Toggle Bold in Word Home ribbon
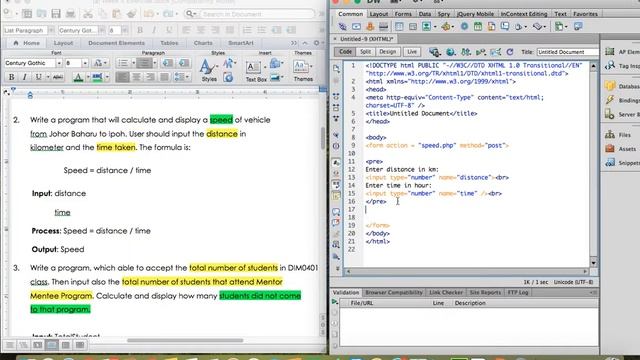640x360 pixels. tap(11, 77)
